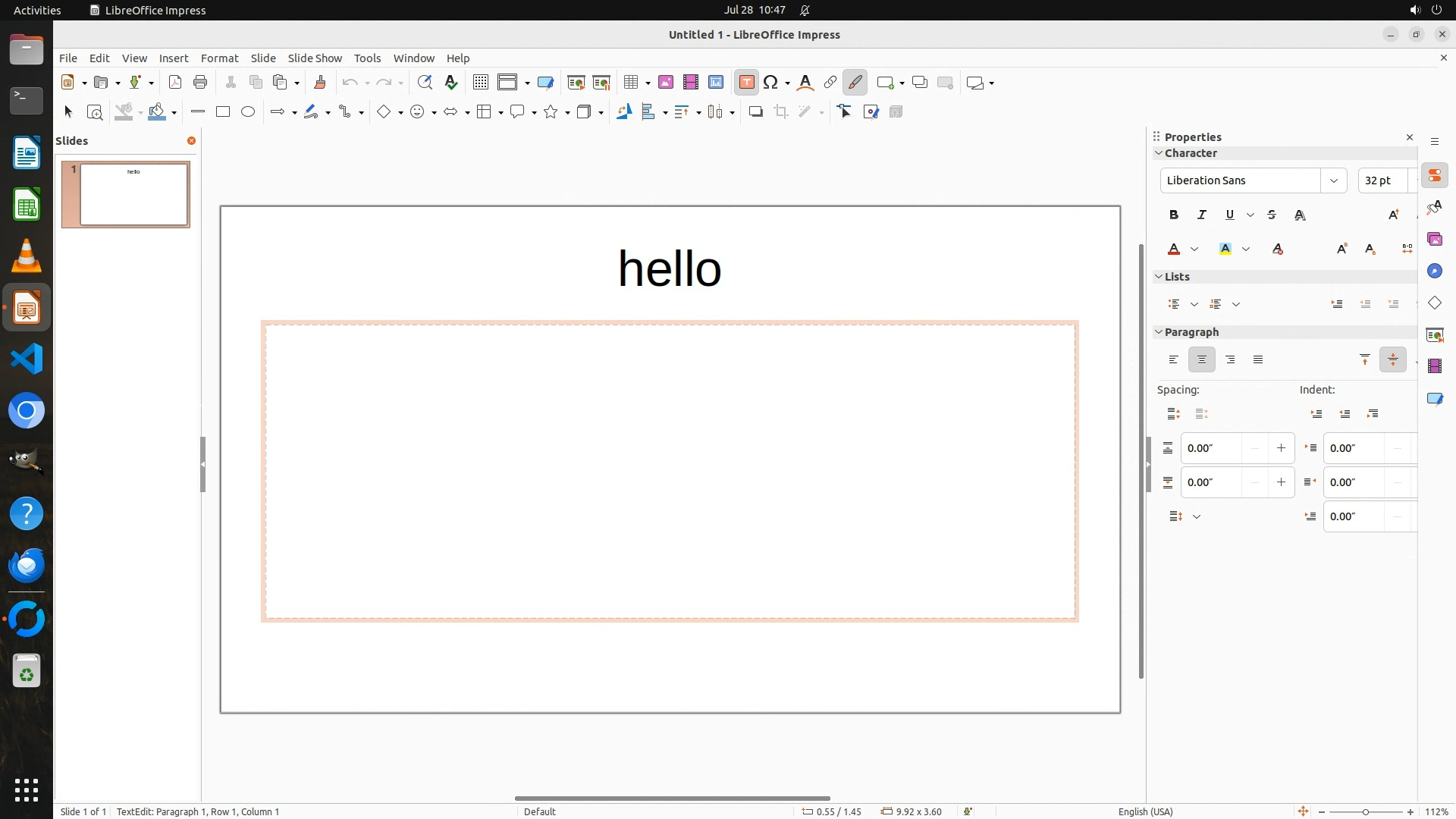Open the Format menu
1456x819 pixels.
[219, 58]
